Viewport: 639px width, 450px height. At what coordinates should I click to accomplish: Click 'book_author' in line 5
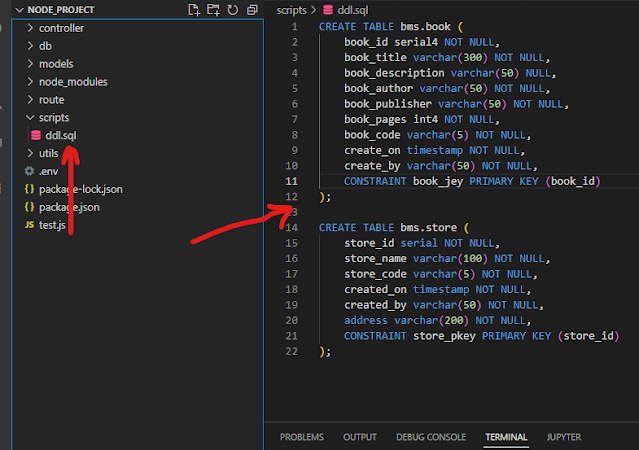(x=378, y=88)
